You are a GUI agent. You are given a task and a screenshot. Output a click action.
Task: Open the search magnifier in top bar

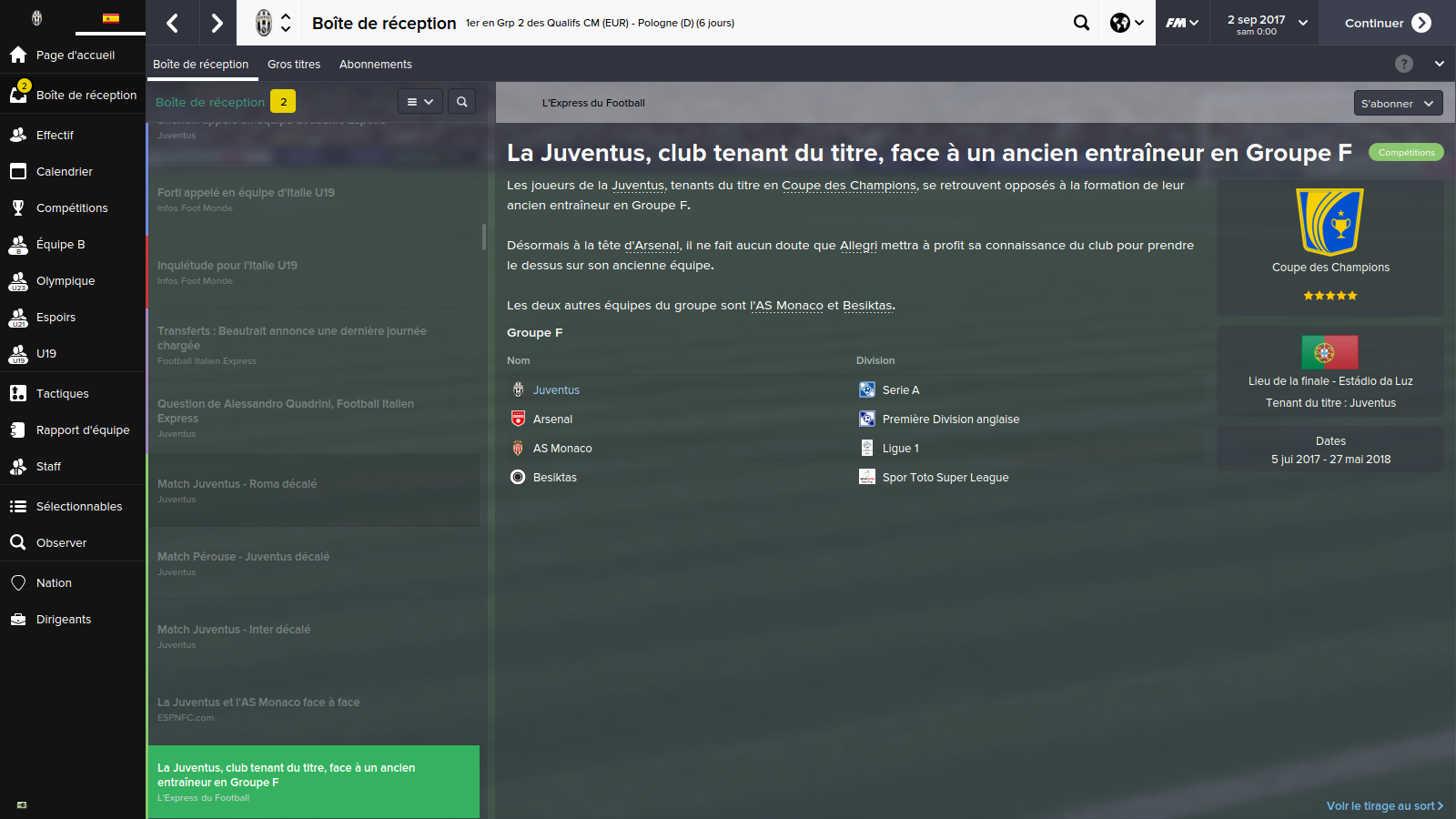(1081, 23)
